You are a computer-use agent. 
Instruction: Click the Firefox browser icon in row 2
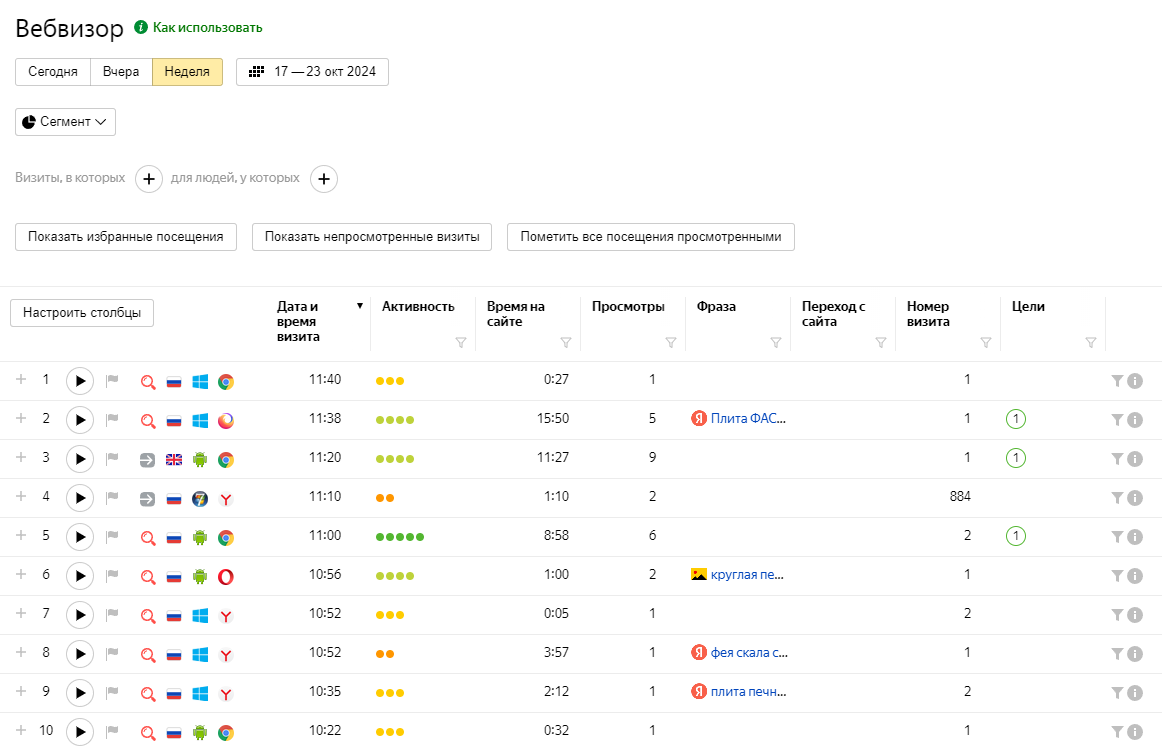226,420
